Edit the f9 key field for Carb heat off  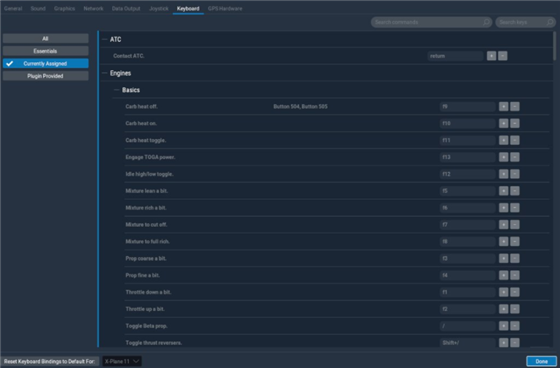[468, 106]
